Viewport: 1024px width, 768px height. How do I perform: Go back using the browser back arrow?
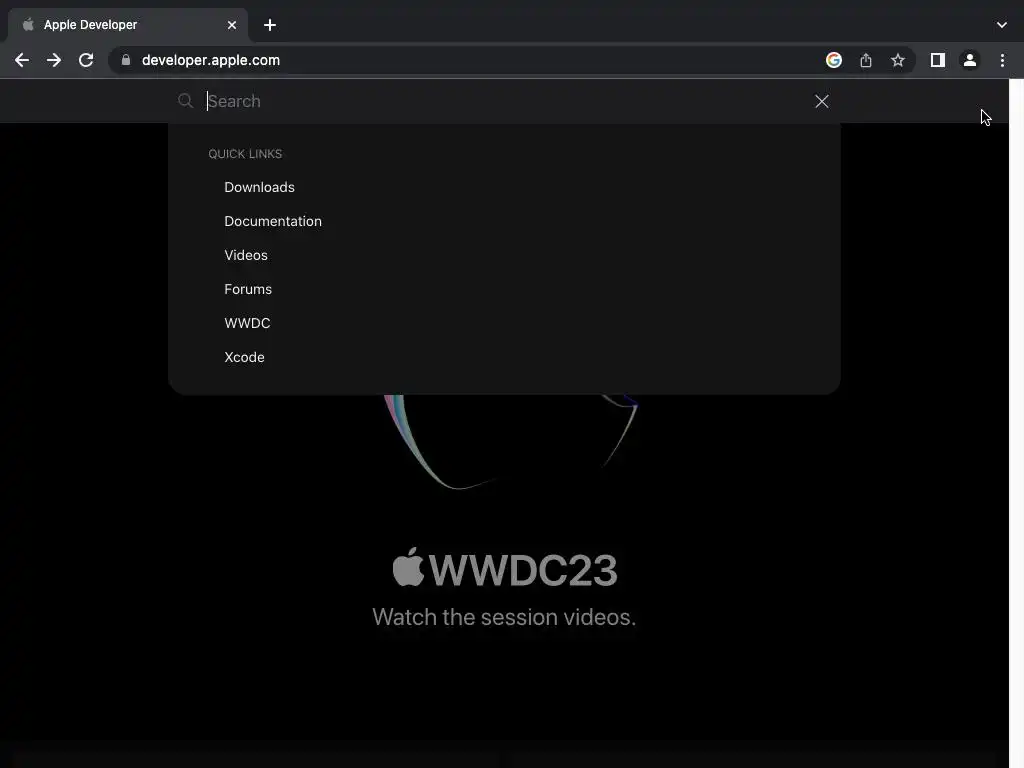pos(22,60)
